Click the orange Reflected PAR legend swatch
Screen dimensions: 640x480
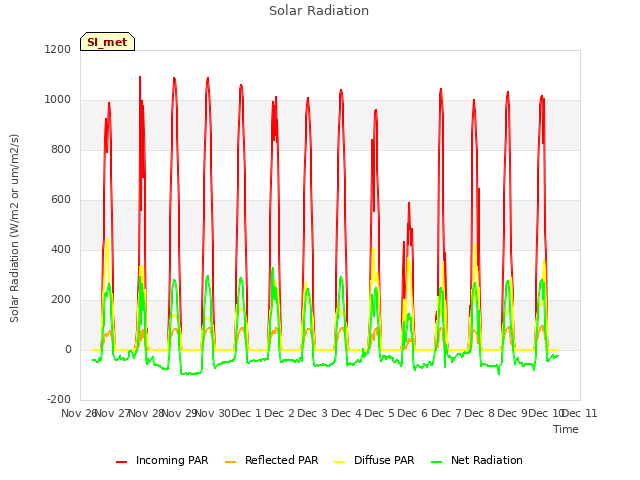(231, 462)
